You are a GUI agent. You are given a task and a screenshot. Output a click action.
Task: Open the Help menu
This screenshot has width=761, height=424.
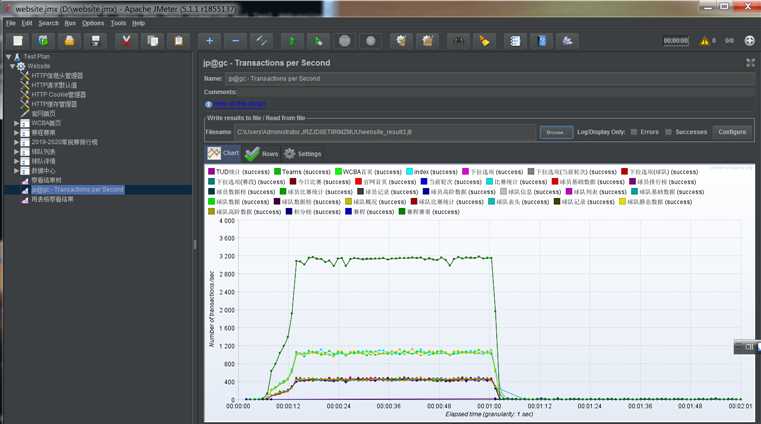[x=138, y=23]
